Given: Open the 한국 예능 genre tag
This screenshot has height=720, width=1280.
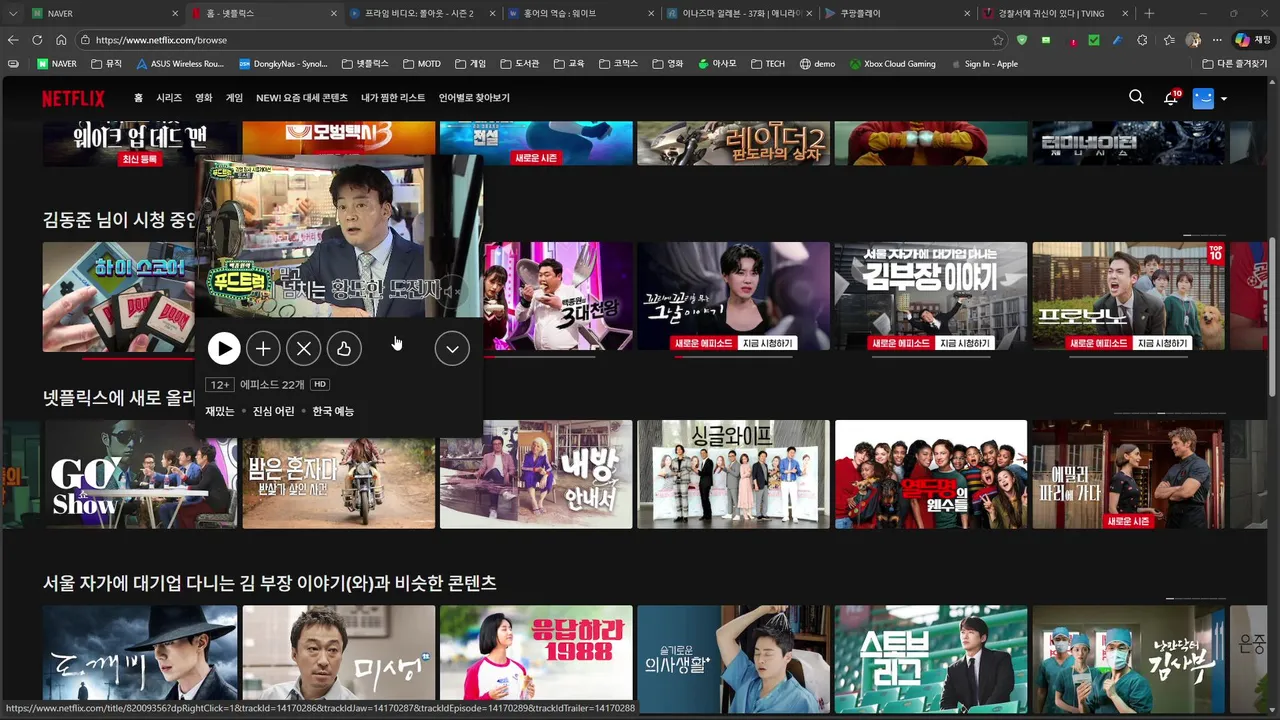Looking at the screenshot, I should 333,411.
